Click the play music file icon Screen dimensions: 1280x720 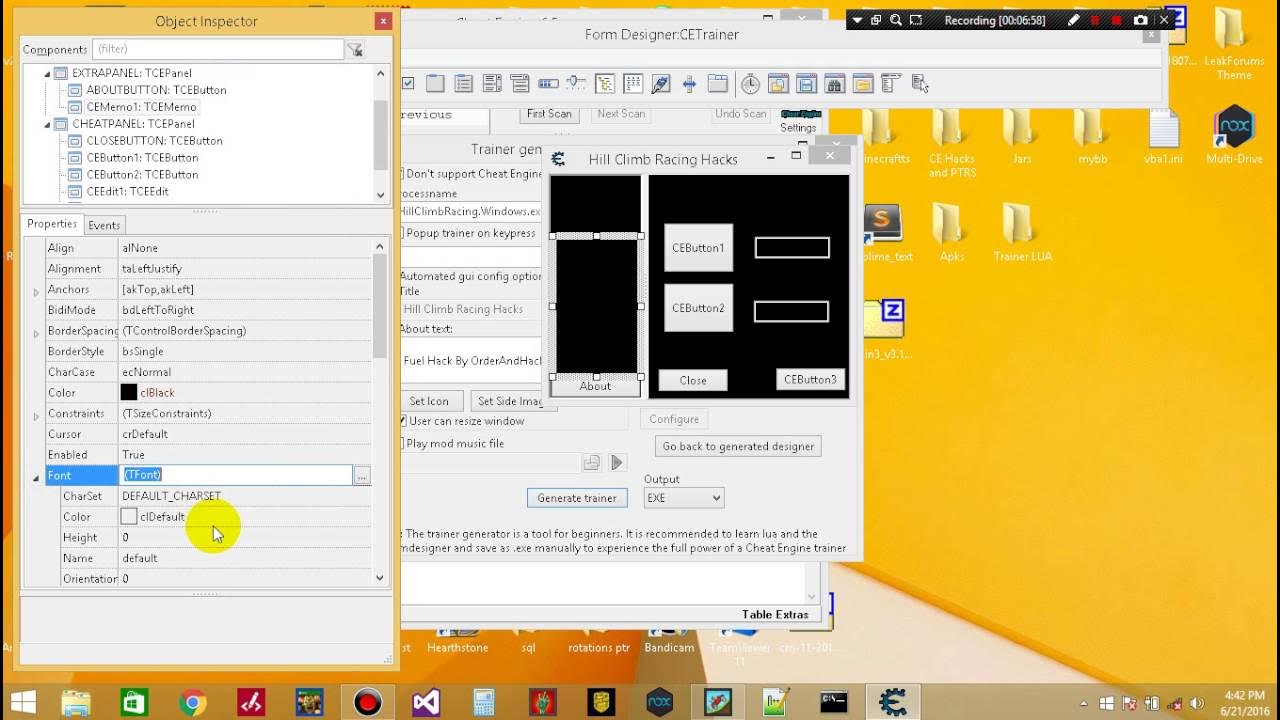pyautogui.click(x=617, y=462)
